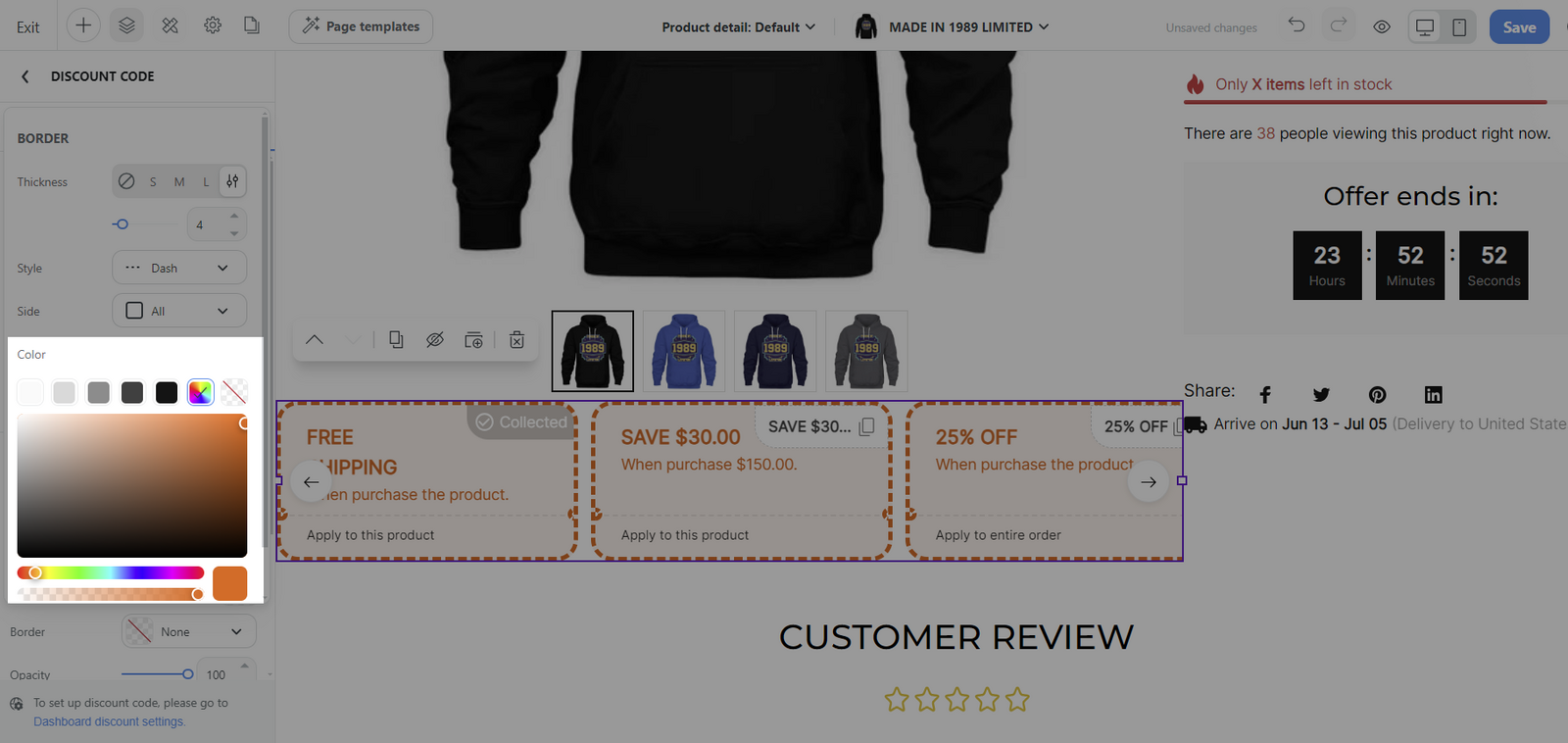Click the add element plus icon
This screenshot has height=743, width=1568.
(83, 26)
